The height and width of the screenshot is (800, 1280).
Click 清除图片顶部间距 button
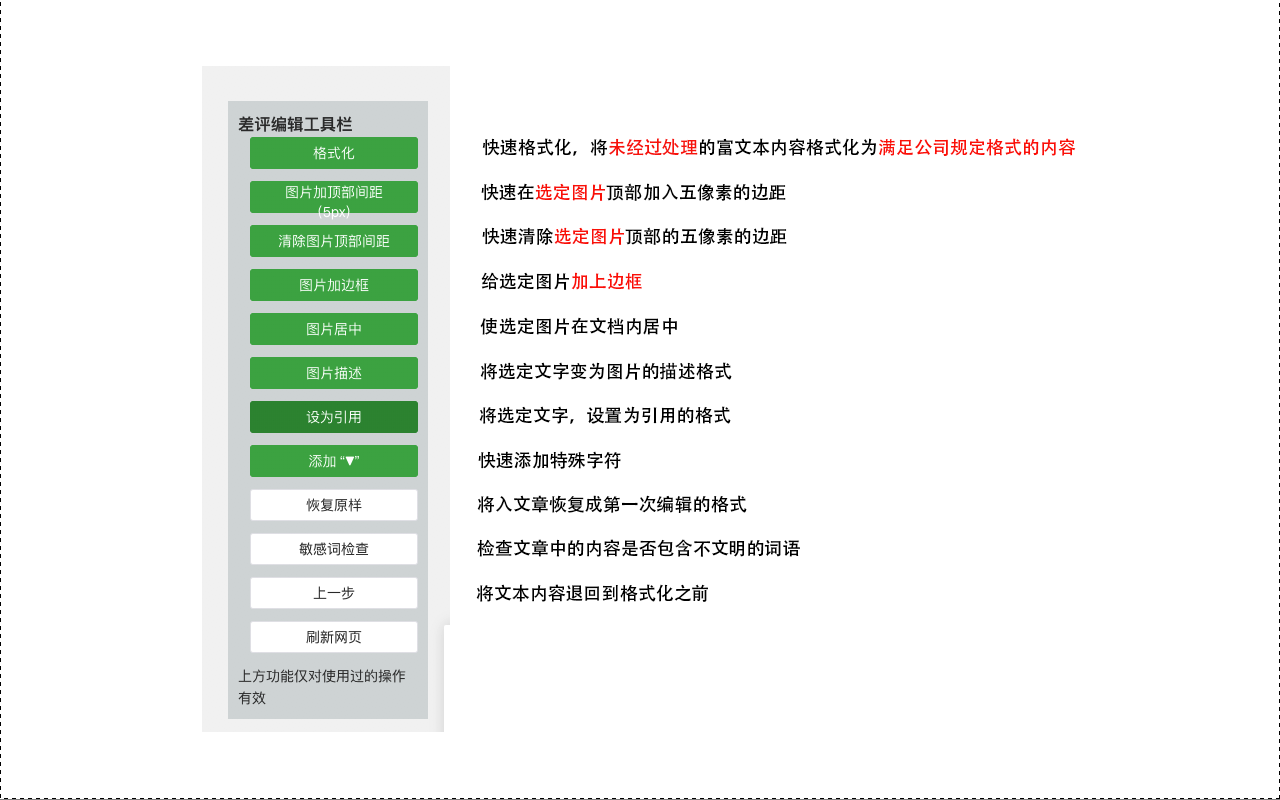click(334, 241)
